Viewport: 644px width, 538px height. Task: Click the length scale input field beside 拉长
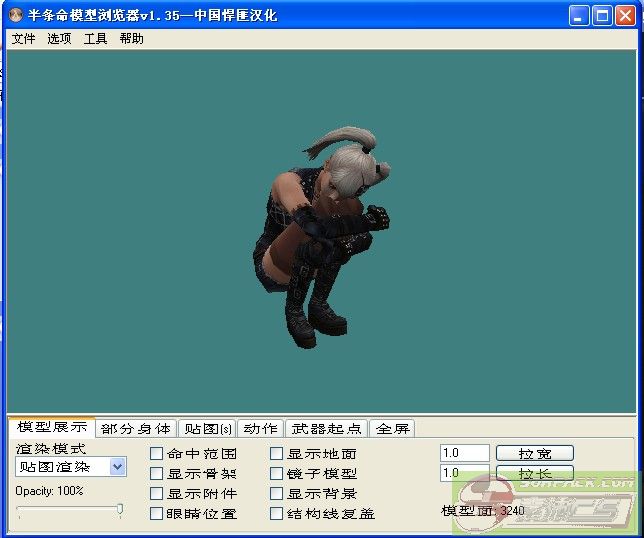(465, 473)
